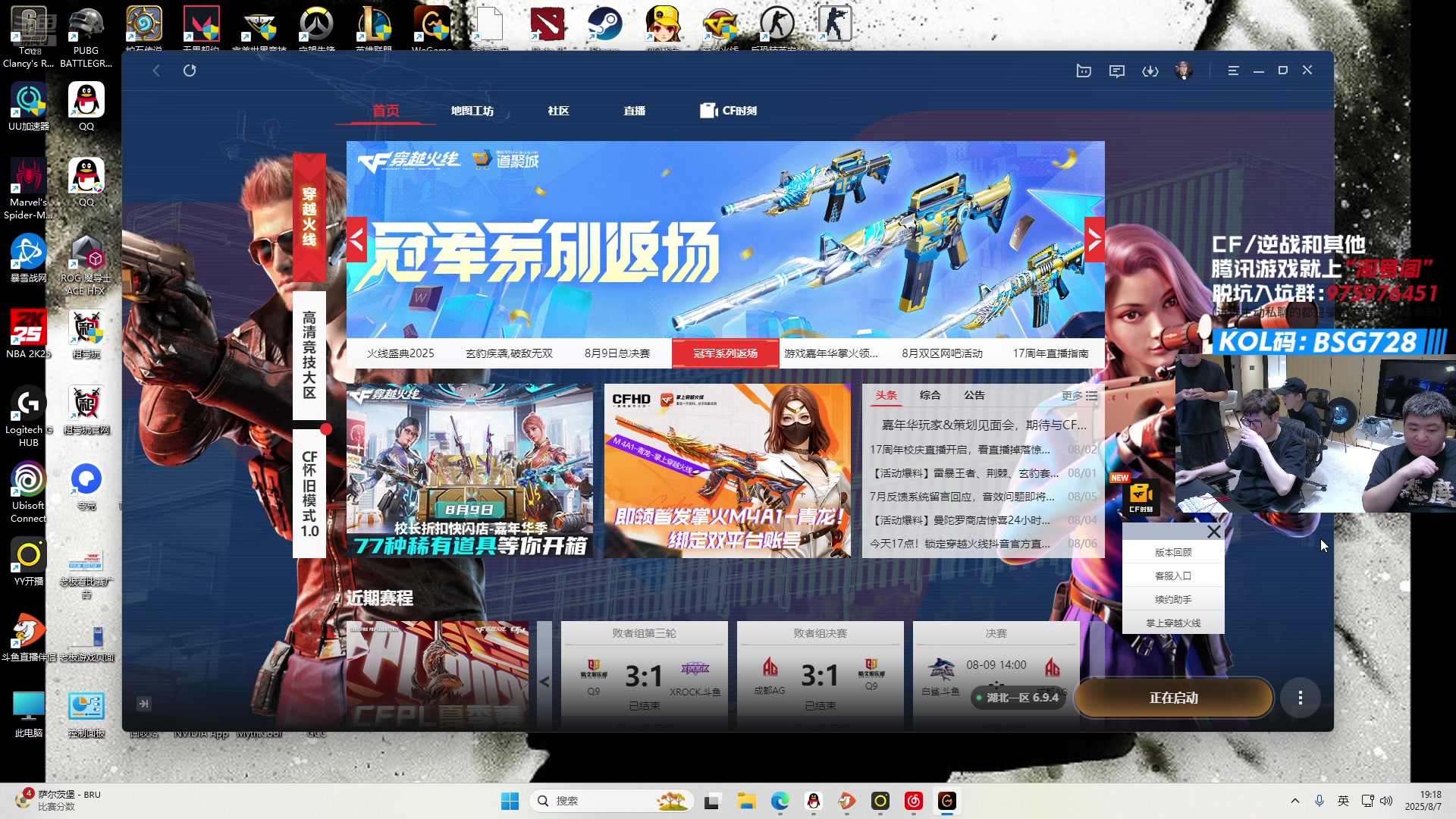This screenshot has height=819, width=1456.
Task: Show hidden system tray icons chevron
Action: [1295, 801]
